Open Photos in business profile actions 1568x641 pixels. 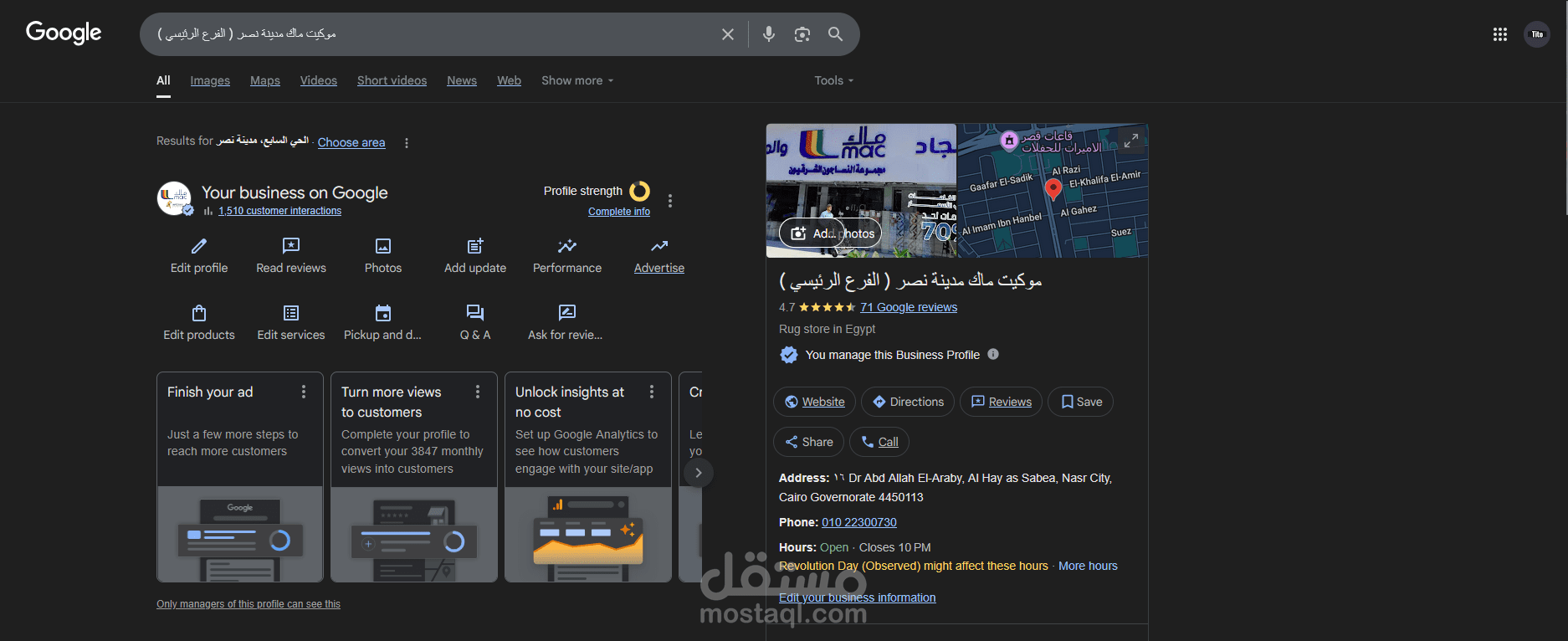383,246
